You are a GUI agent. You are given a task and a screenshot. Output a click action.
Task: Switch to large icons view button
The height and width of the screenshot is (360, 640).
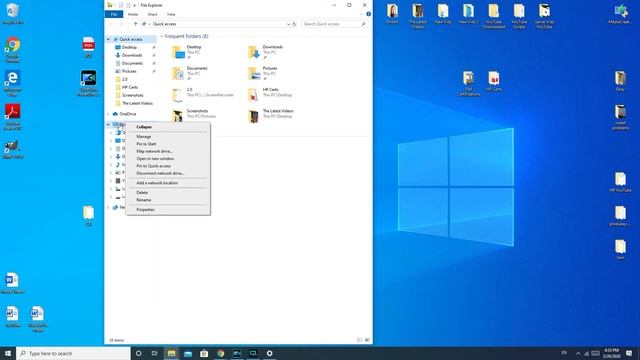(x=367, y=340)
